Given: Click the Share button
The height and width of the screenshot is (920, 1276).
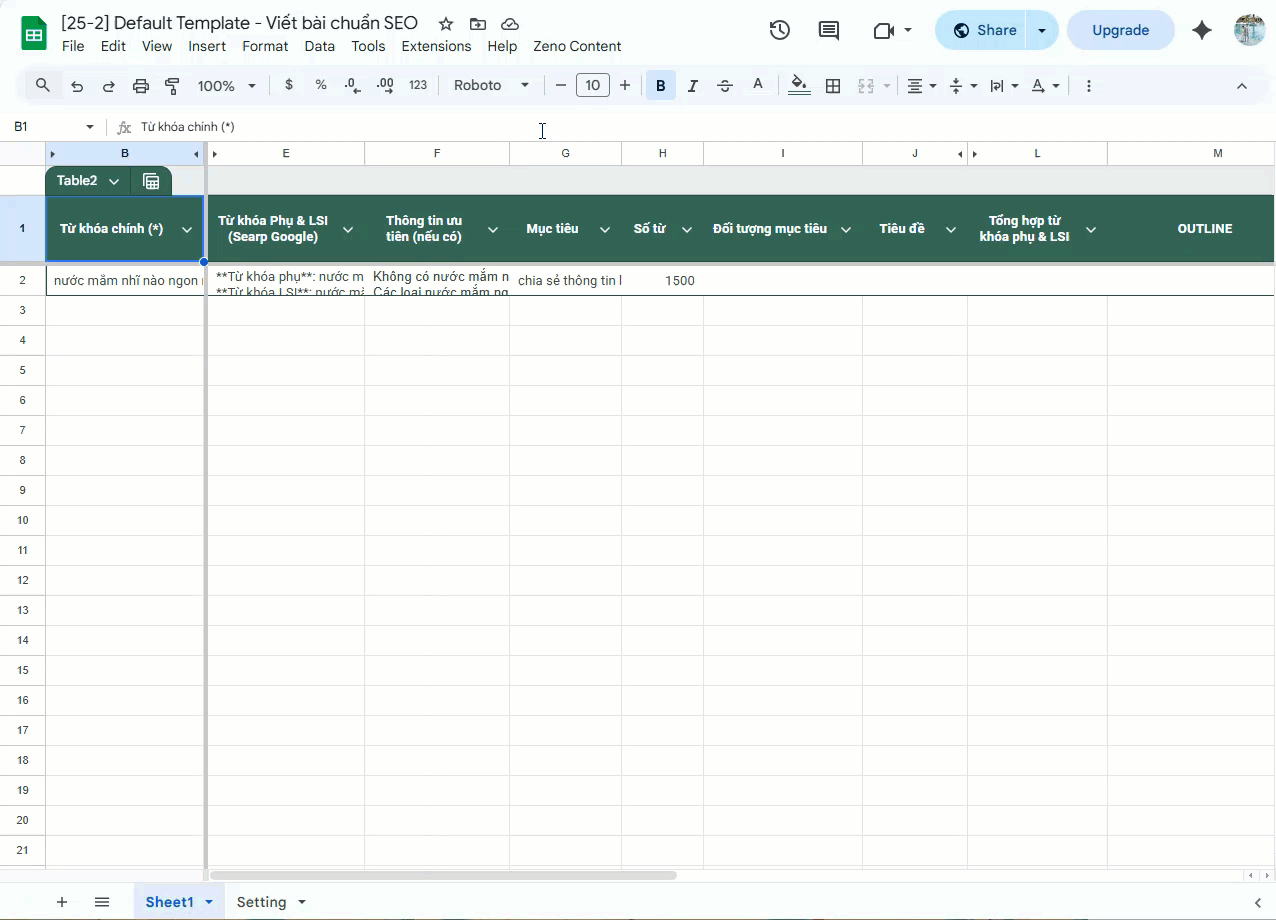Looking at the screenshot, I should tap(984, 30).
